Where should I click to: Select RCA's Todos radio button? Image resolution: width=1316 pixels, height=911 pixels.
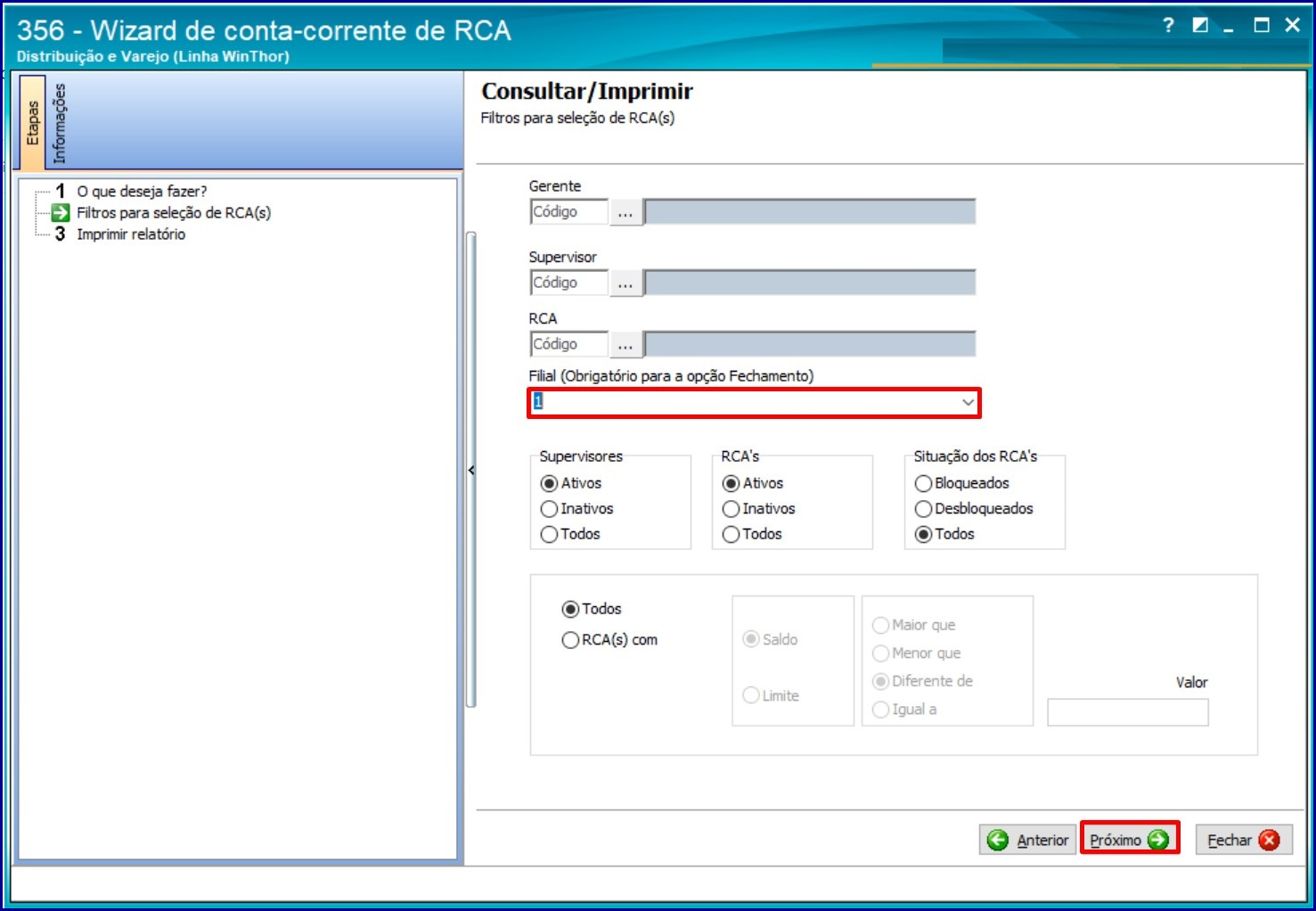(731, 534)
